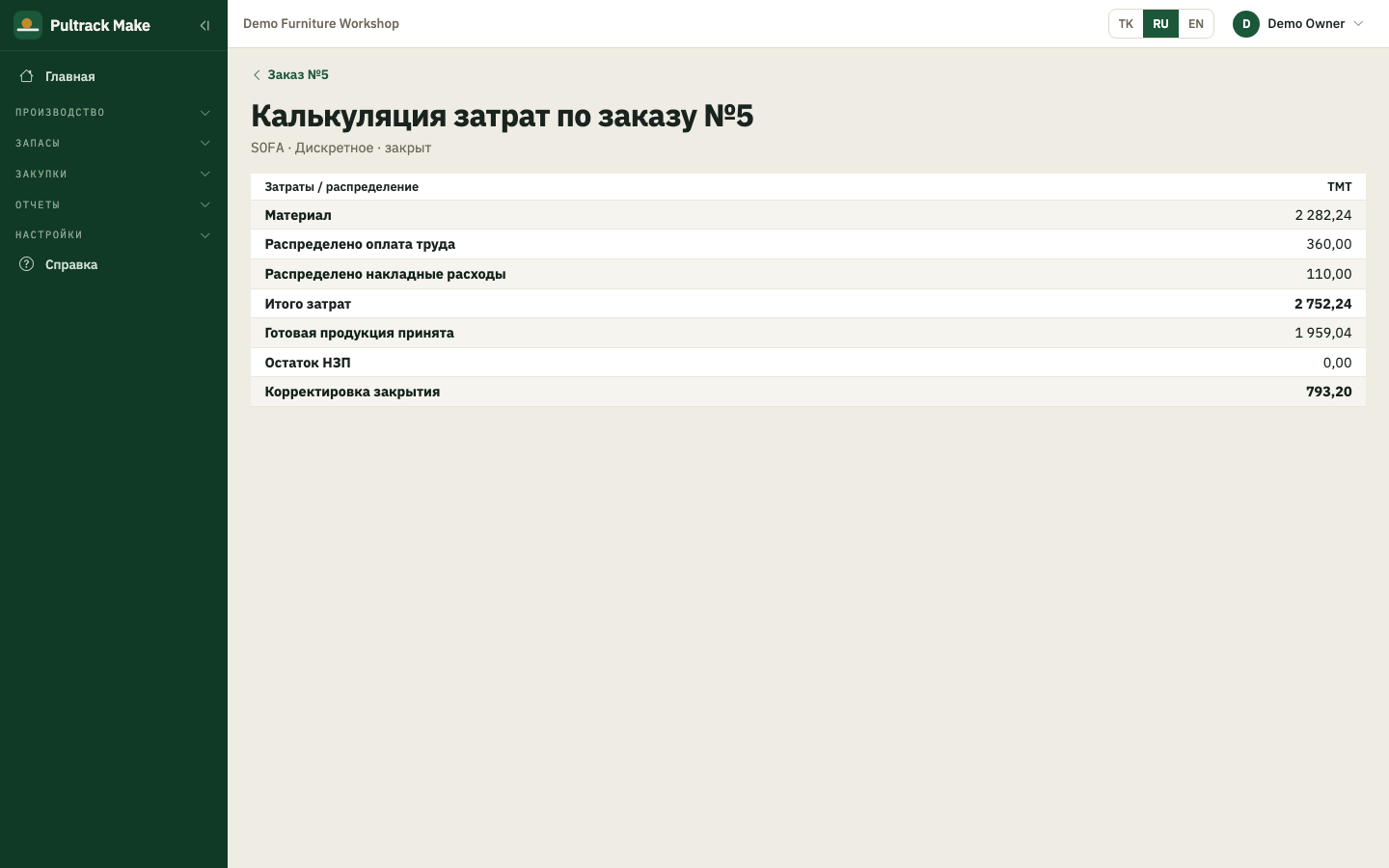
Task: Click the back chevron before Заказ №5
Action: (257, 75)
